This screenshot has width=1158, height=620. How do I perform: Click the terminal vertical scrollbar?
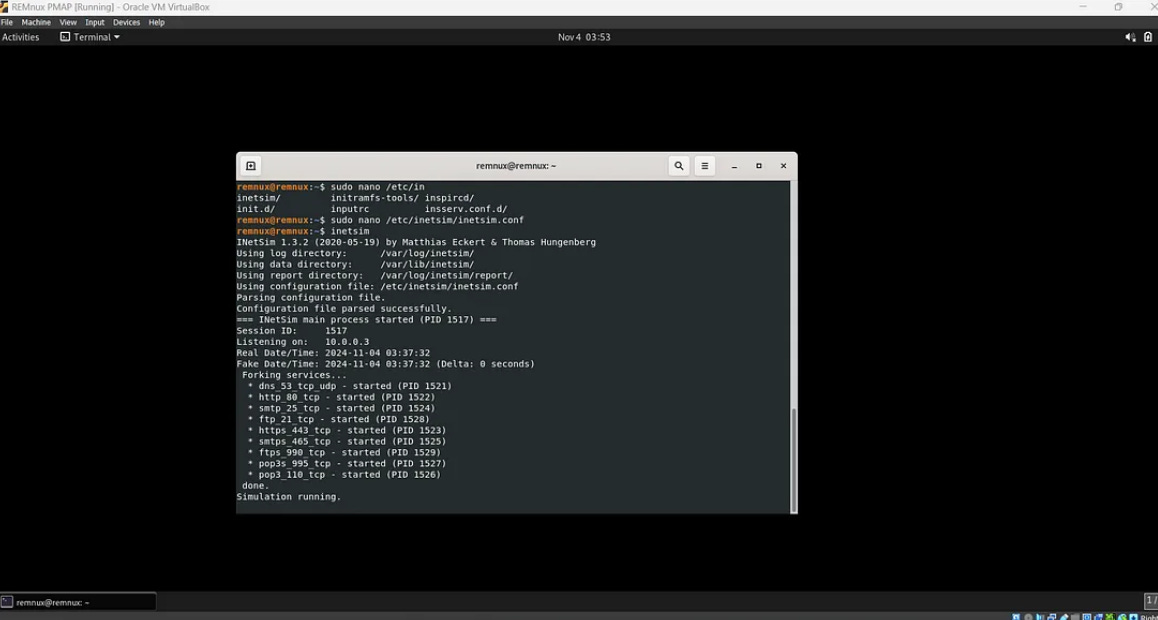[x=794, y=459]
